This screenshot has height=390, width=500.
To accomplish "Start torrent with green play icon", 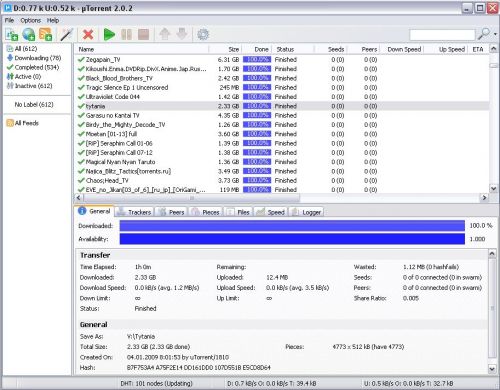I will tap(109, 34).
